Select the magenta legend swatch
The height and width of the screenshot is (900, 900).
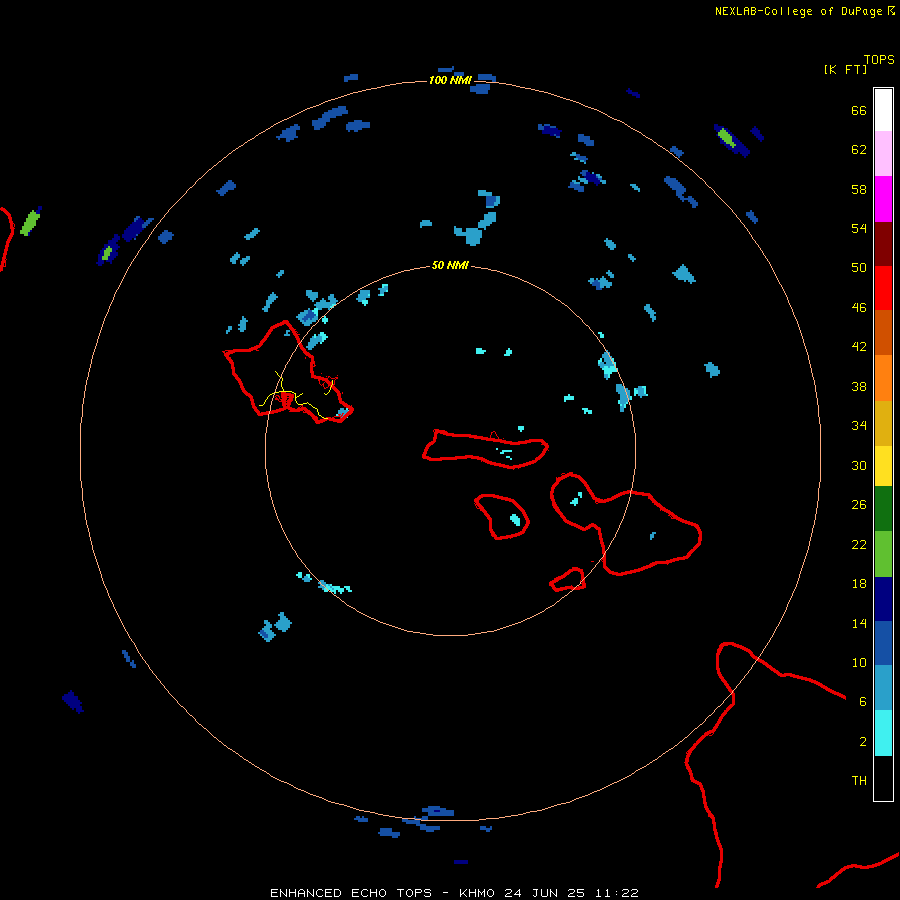[x=883, y=199]
